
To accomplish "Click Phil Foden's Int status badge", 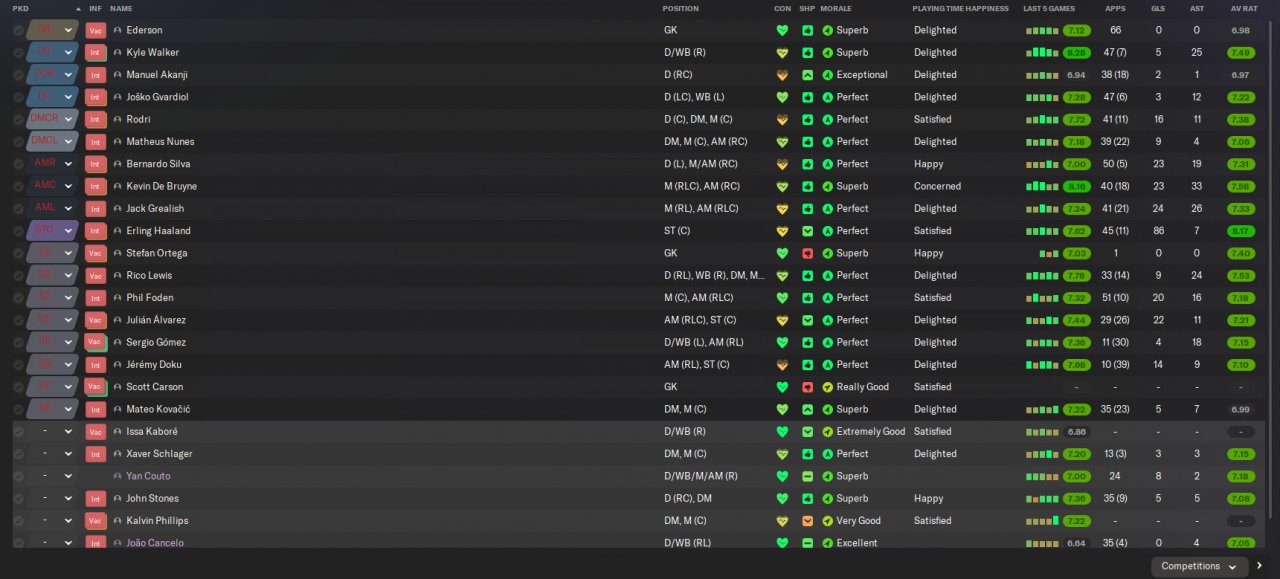I will click(96, 298).
